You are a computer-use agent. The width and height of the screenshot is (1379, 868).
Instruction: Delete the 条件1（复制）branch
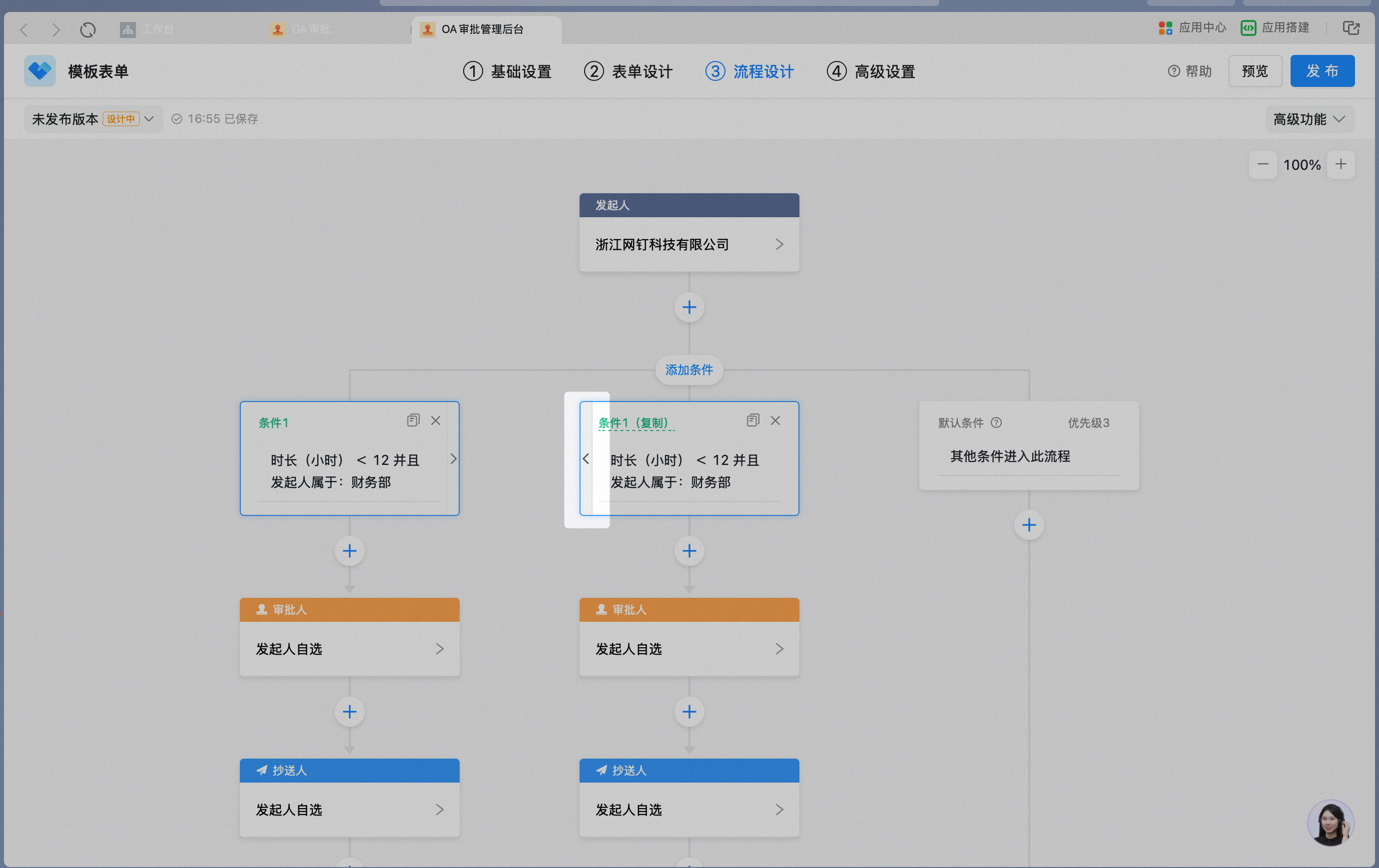coord(775,420)
